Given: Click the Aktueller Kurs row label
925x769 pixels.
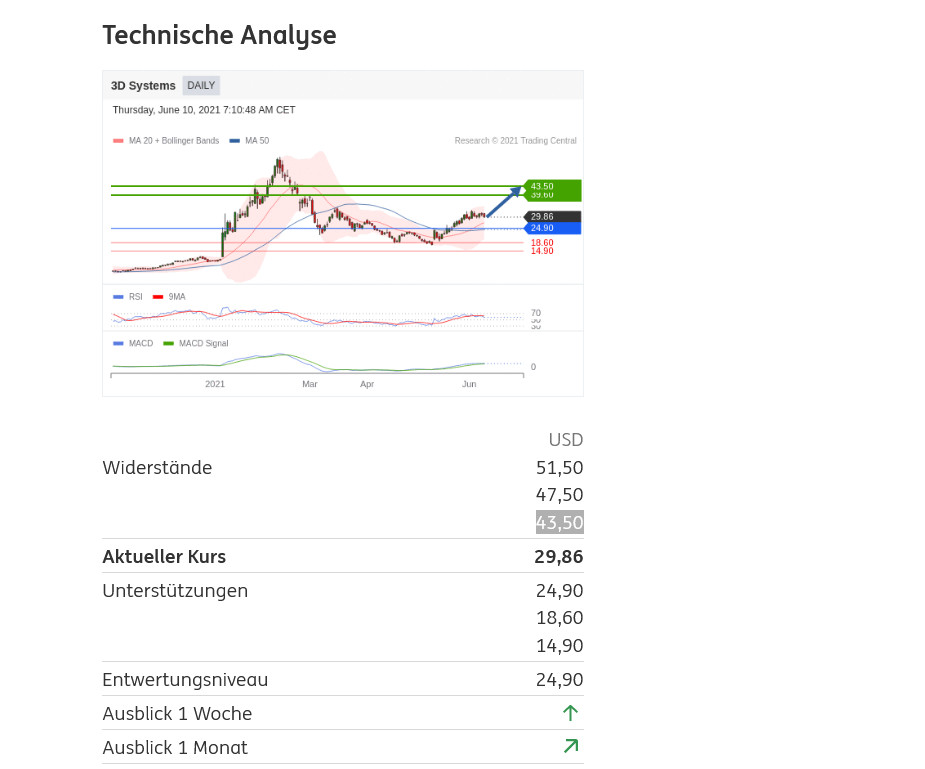Looking at the screenshot, I should pos(164,556).
